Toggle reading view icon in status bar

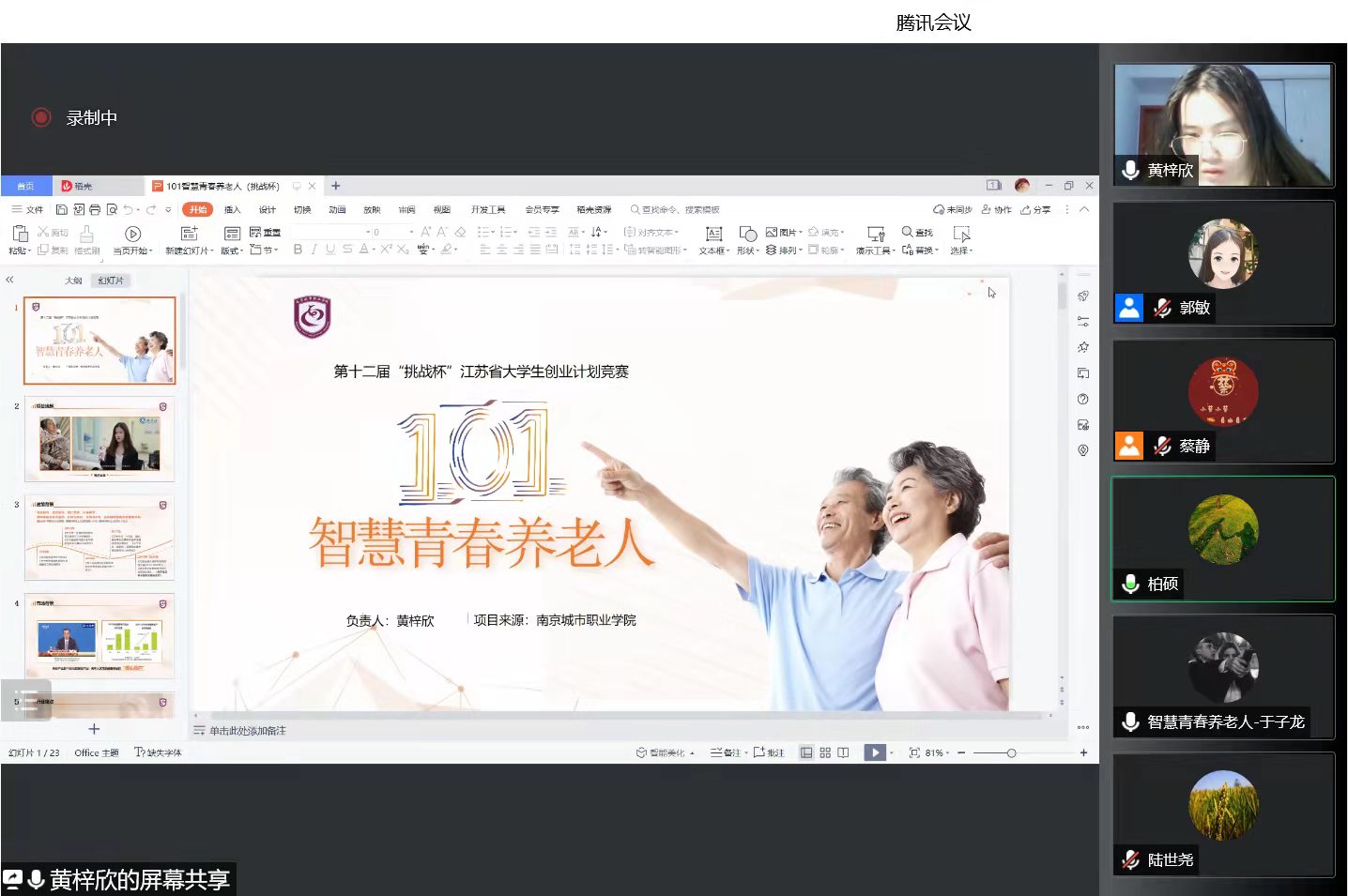[843, 752]
